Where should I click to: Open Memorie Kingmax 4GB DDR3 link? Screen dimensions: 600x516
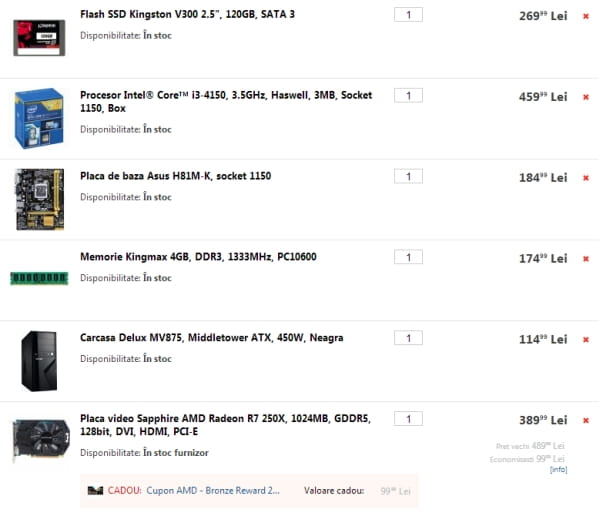[x=198, y=257]
